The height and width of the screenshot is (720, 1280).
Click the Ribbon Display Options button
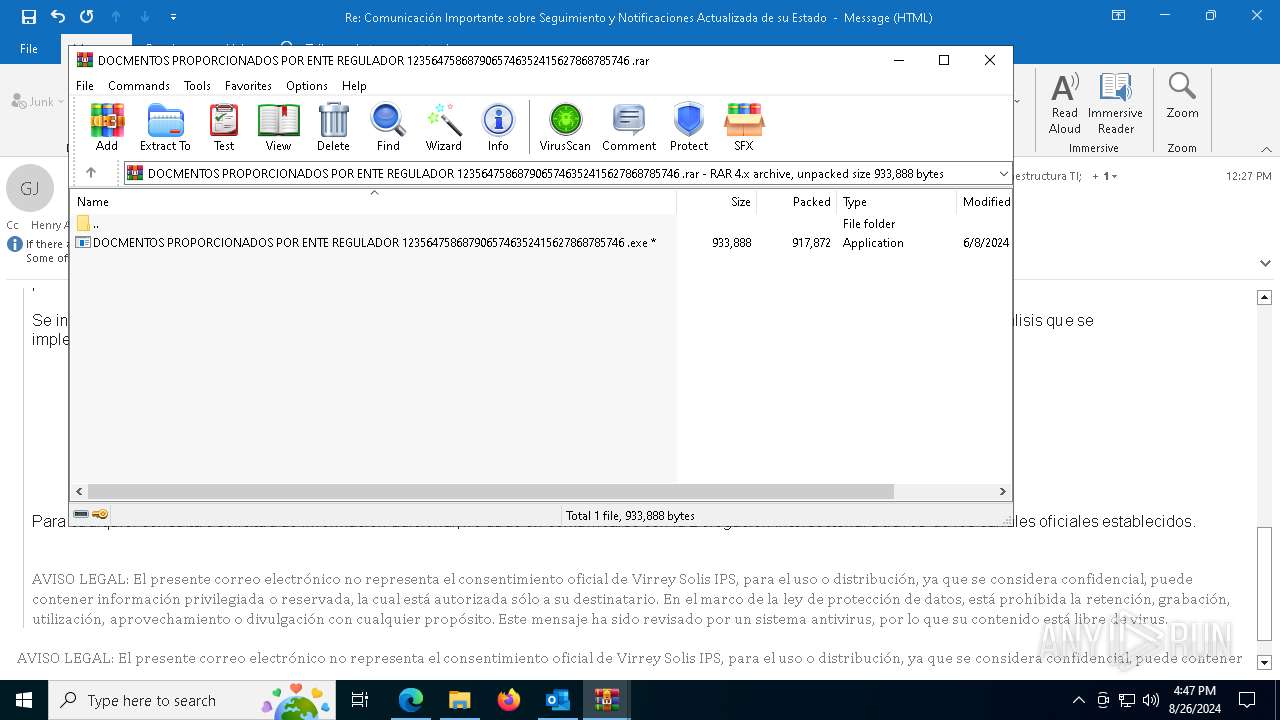[1118, 17]
